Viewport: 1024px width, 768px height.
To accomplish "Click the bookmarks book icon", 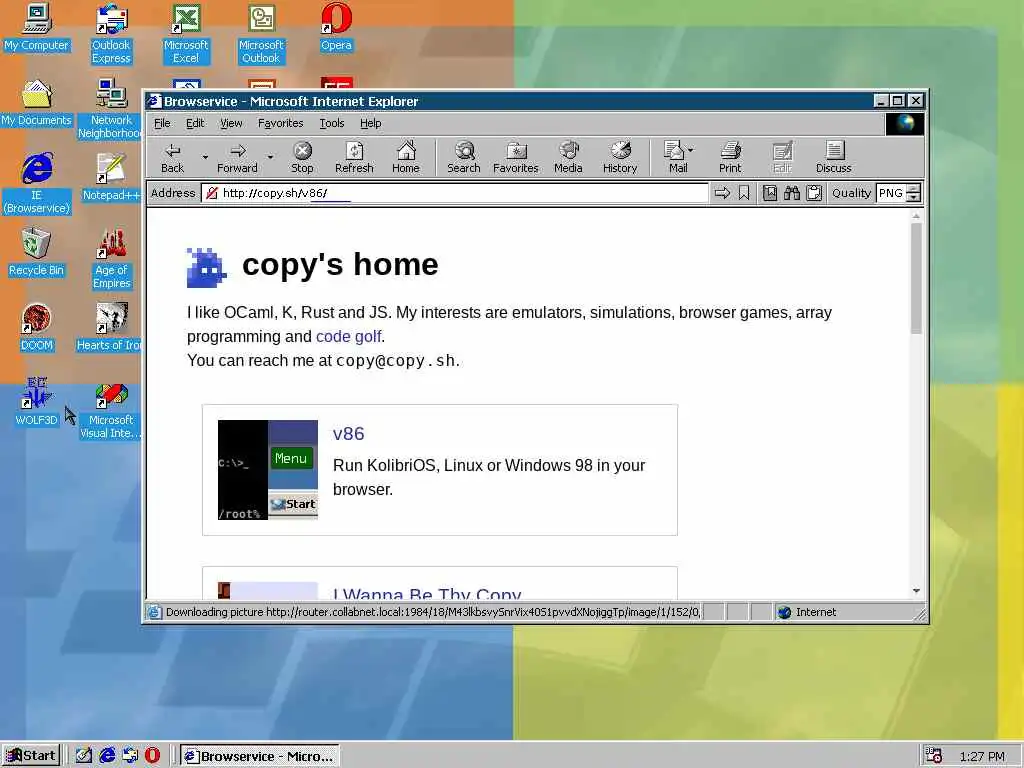I will 770,193.
